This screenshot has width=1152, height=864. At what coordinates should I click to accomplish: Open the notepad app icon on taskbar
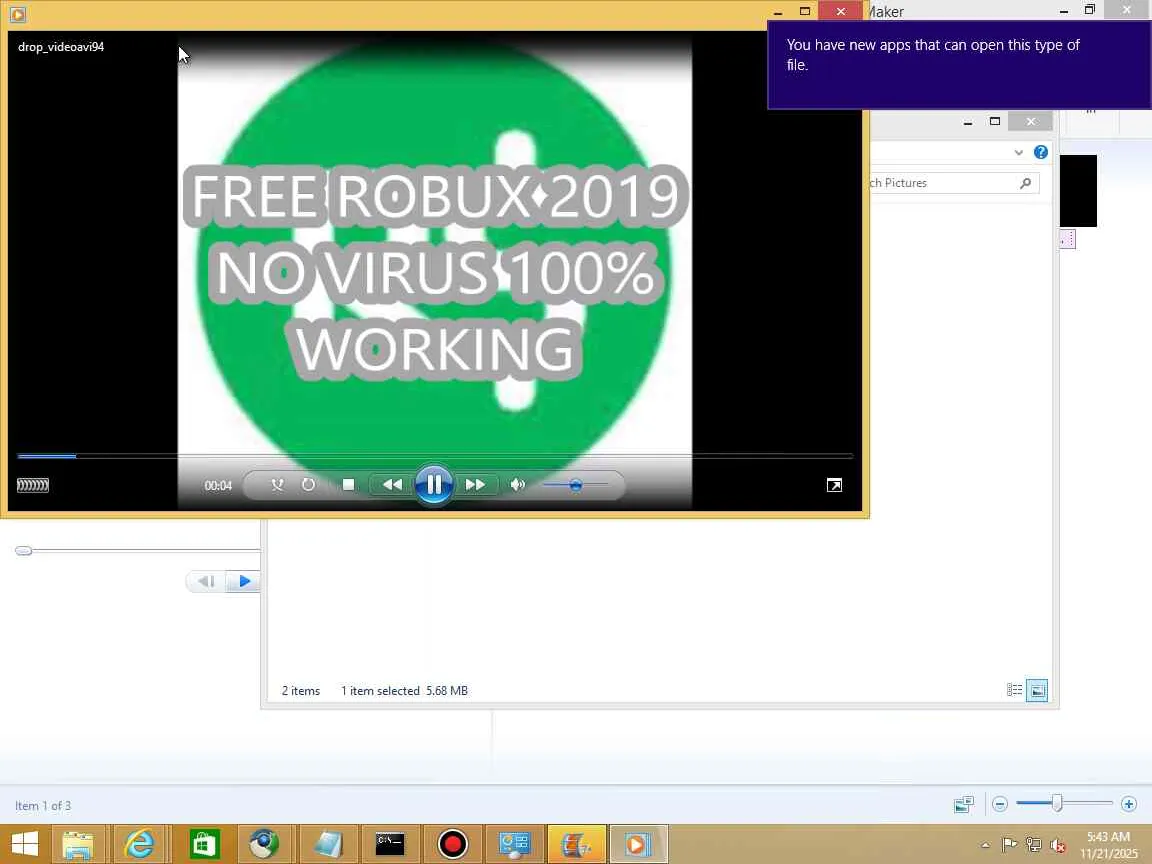pyautogui.click(x=328, y=845)
